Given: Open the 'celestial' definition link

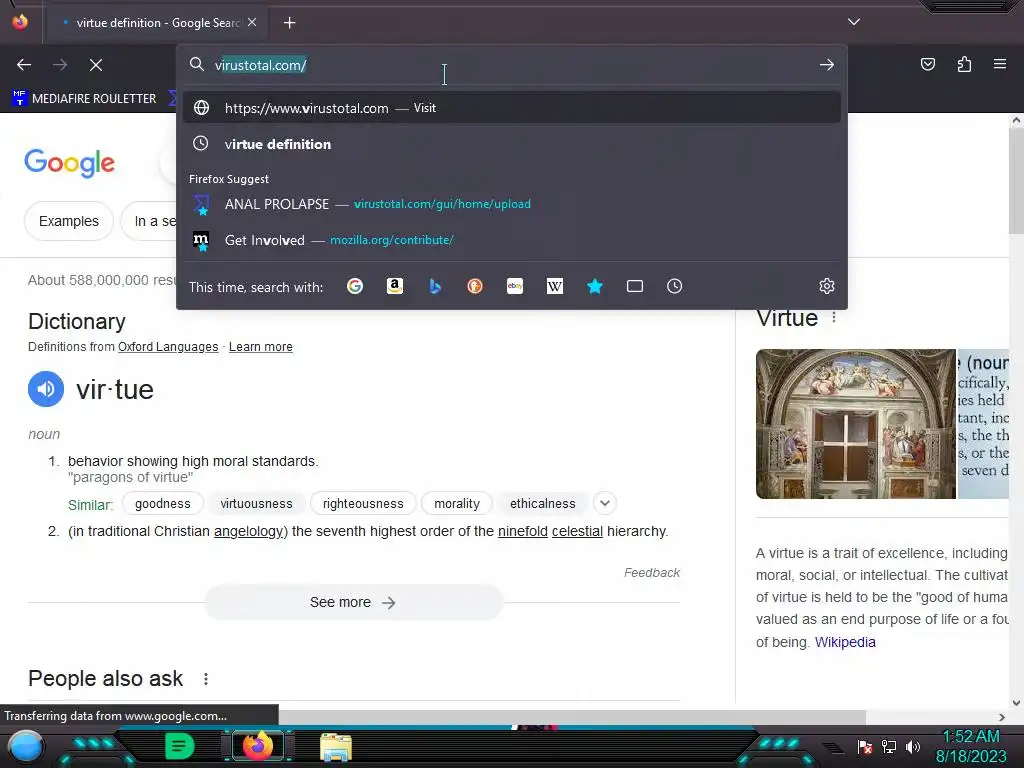Looking at the screenshot, I should 577,532.
